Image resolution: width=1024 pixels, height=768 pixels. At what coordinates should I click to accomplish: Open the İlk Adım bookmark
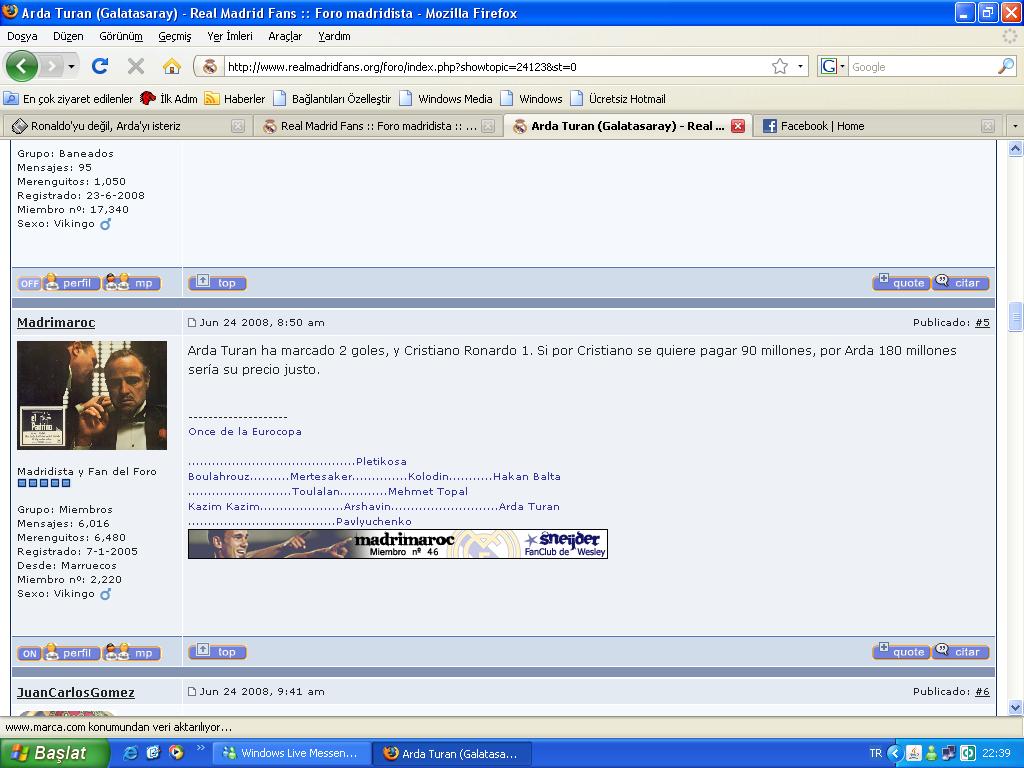pos(169,99)
